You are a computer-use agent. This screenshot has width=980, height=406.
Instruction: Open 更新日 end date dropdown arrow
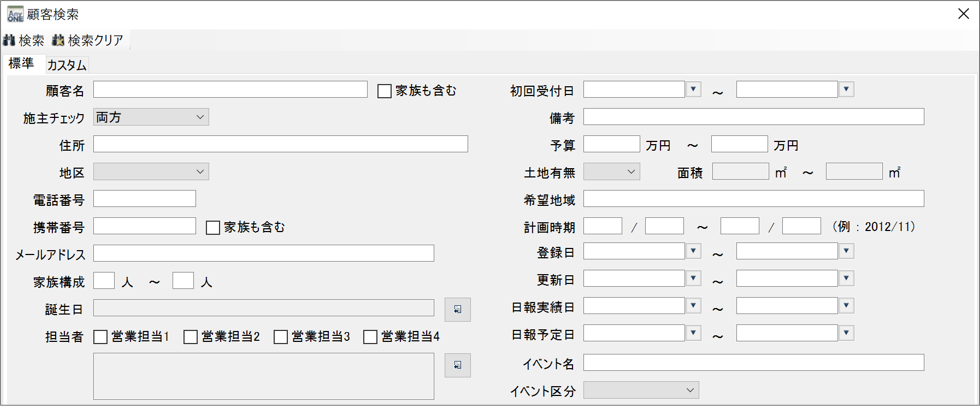[x=846, y=278]
